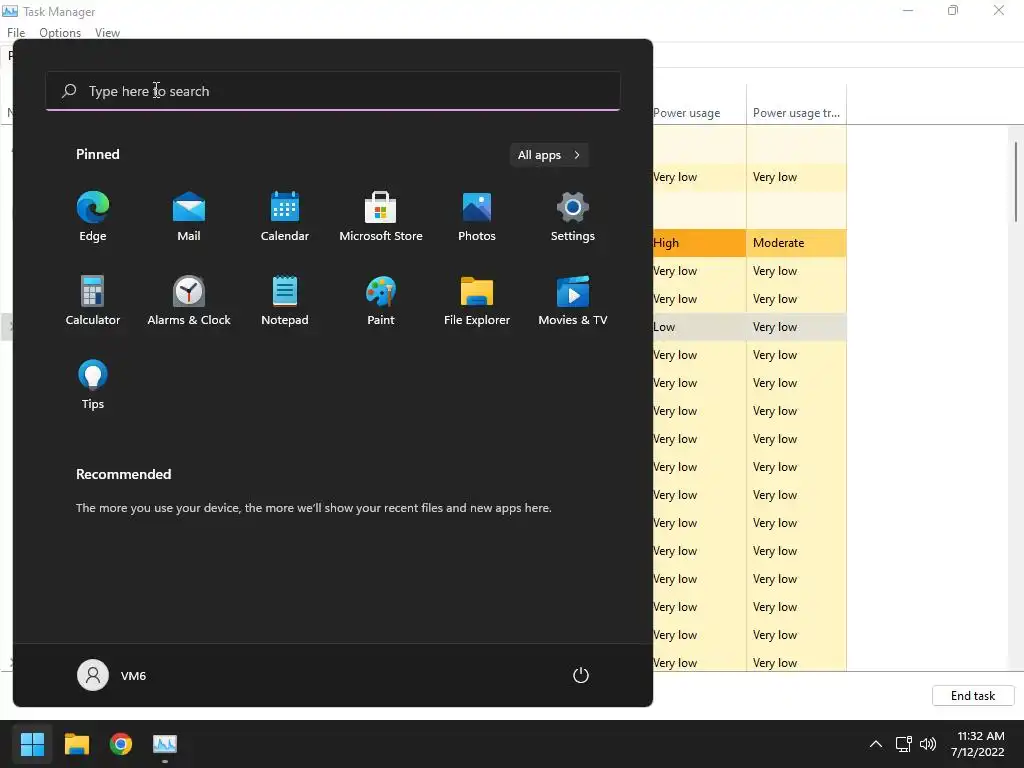Launch Alarms & Clock
The height and width of the screenshot is (768, 1024).
(x=189, y=300)
